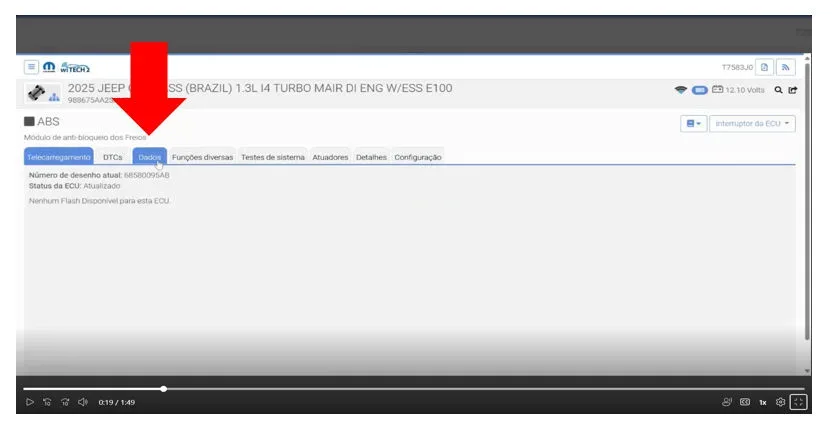
Task: Click the Mopar logo icon
Action: [49, 68]
